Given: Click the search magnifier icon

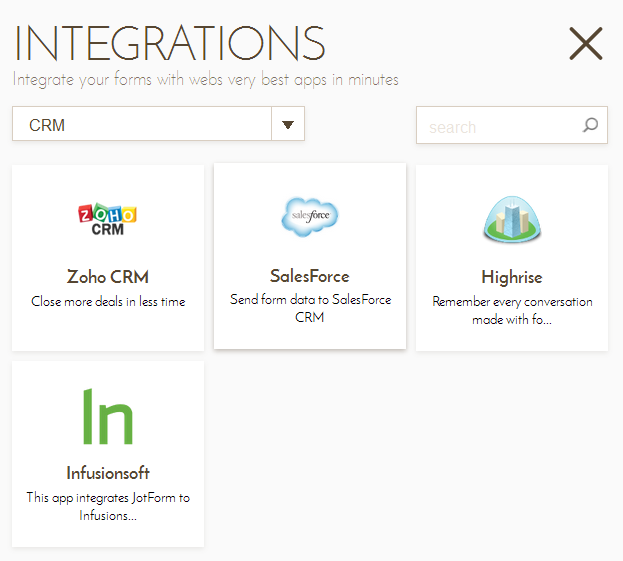Looking at the screenshot, I should click(590, 125).
